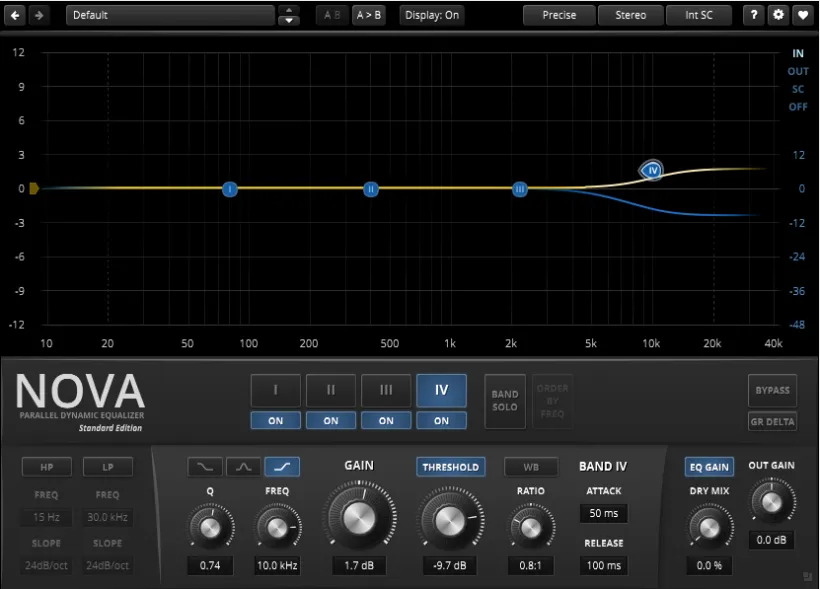This screenshot has height=589, width=820.
Task: Click the undo back arrow icon
Action: click(15, 15)
